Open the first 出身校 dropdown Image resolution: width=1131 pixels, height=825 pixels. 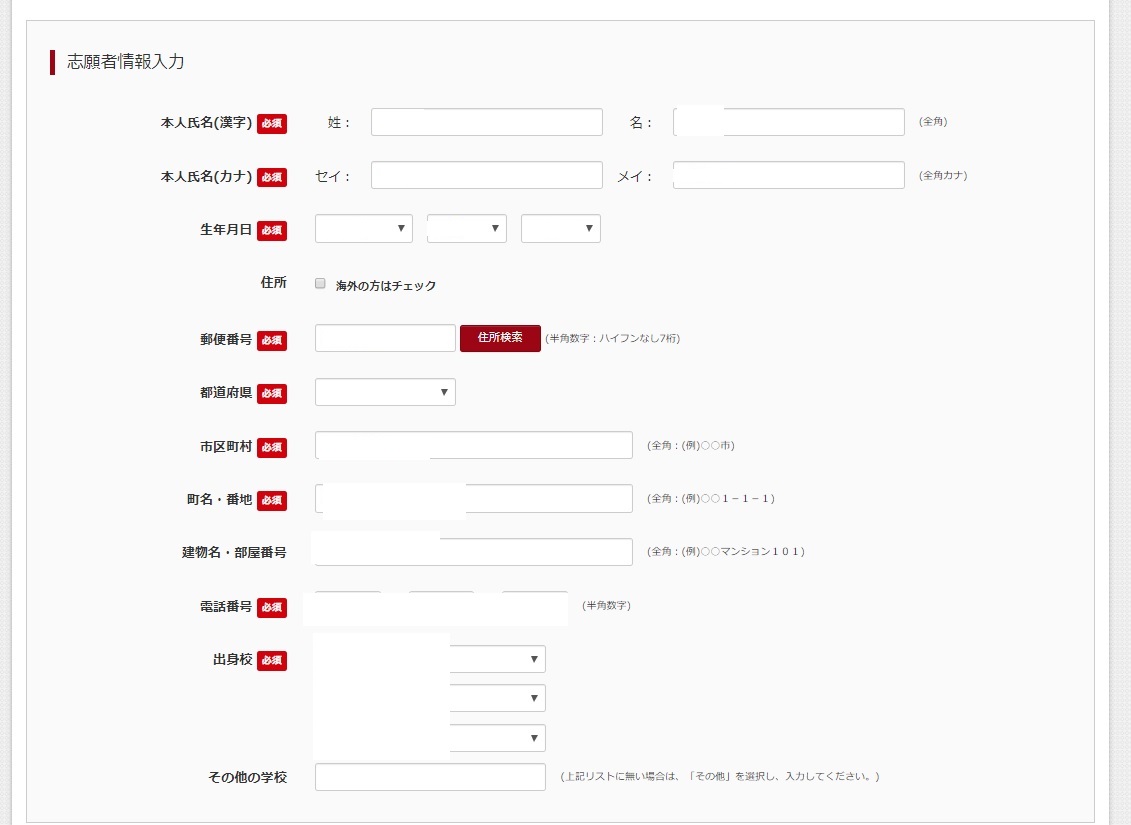point(430,659)
